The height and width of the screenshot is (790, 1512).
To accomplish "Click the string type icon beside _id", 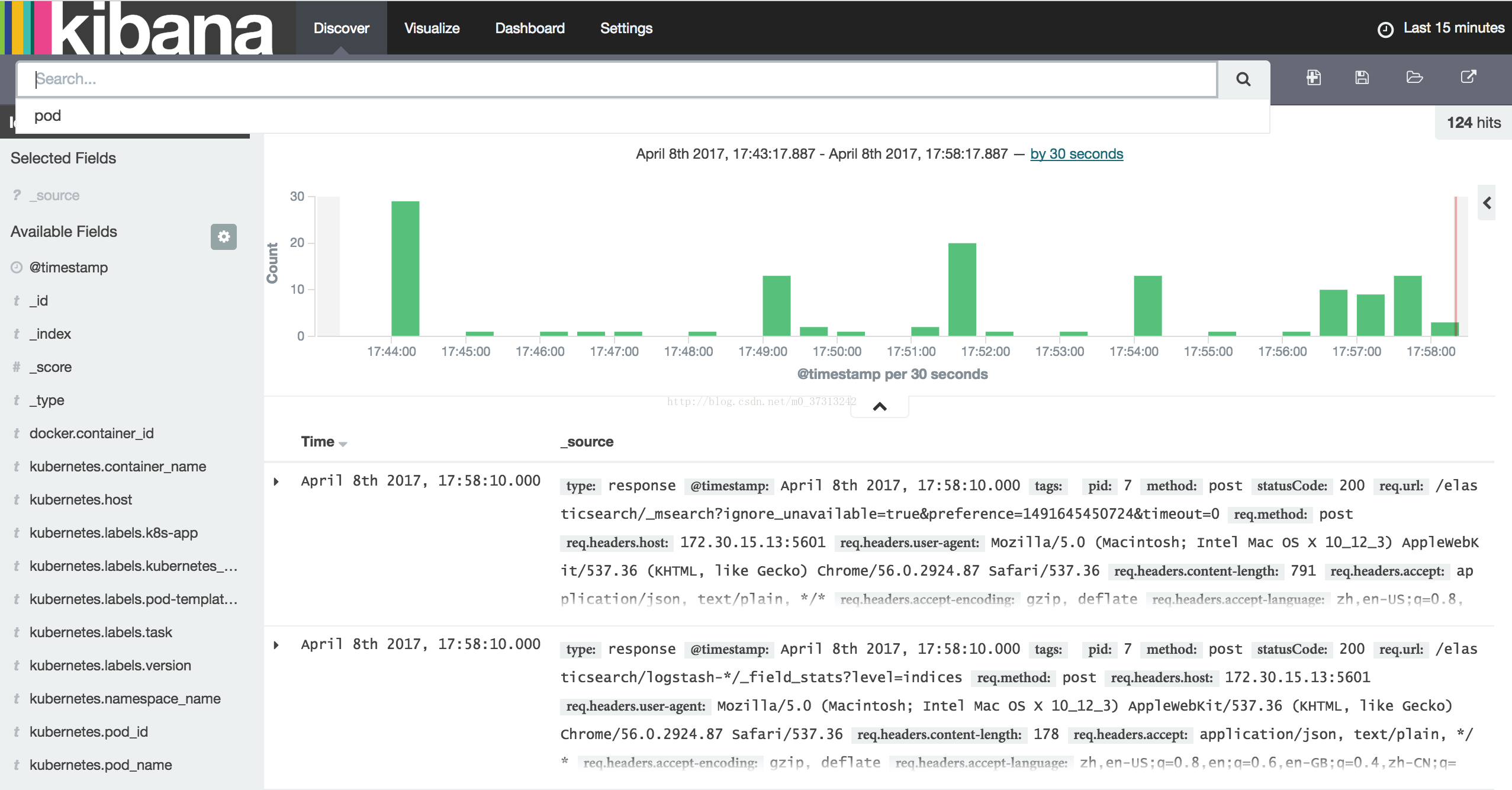I will click(x=17, y=301).
